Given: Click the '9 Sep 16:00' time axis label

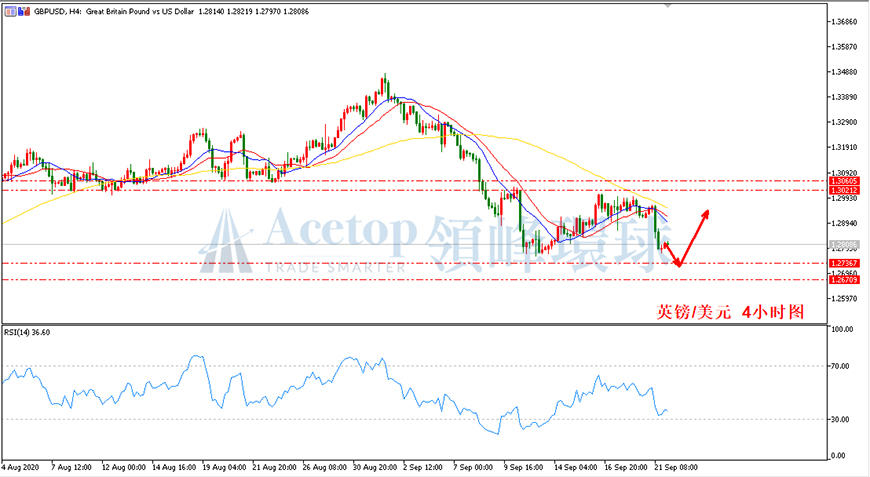Looking at the screenshot, I should tap(524, 467).
